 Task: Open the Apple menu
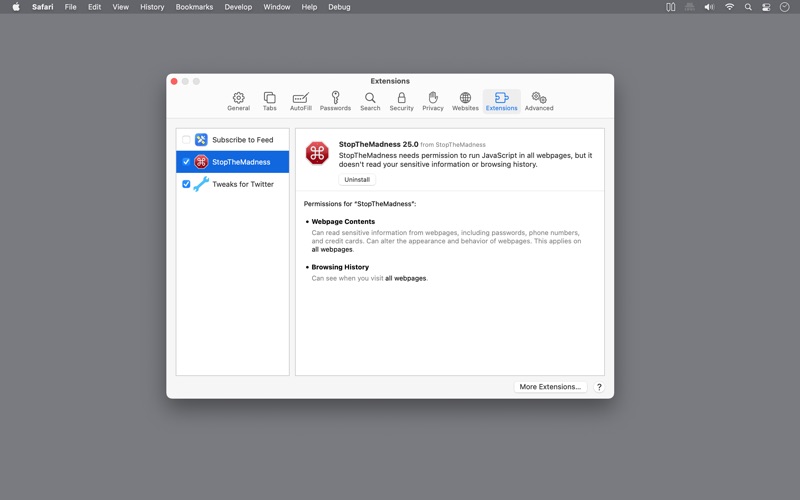click(16, 7)
